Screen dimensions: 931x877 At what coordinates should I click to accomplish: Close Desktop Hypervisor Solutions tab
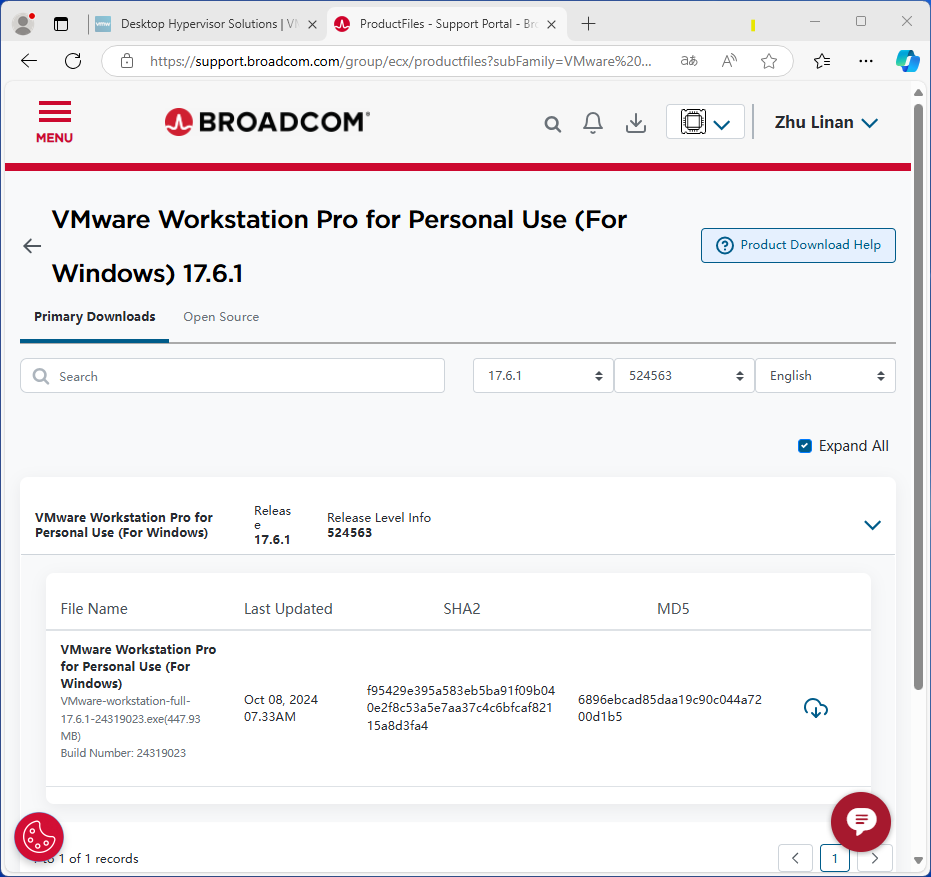(x=312, y=24)
